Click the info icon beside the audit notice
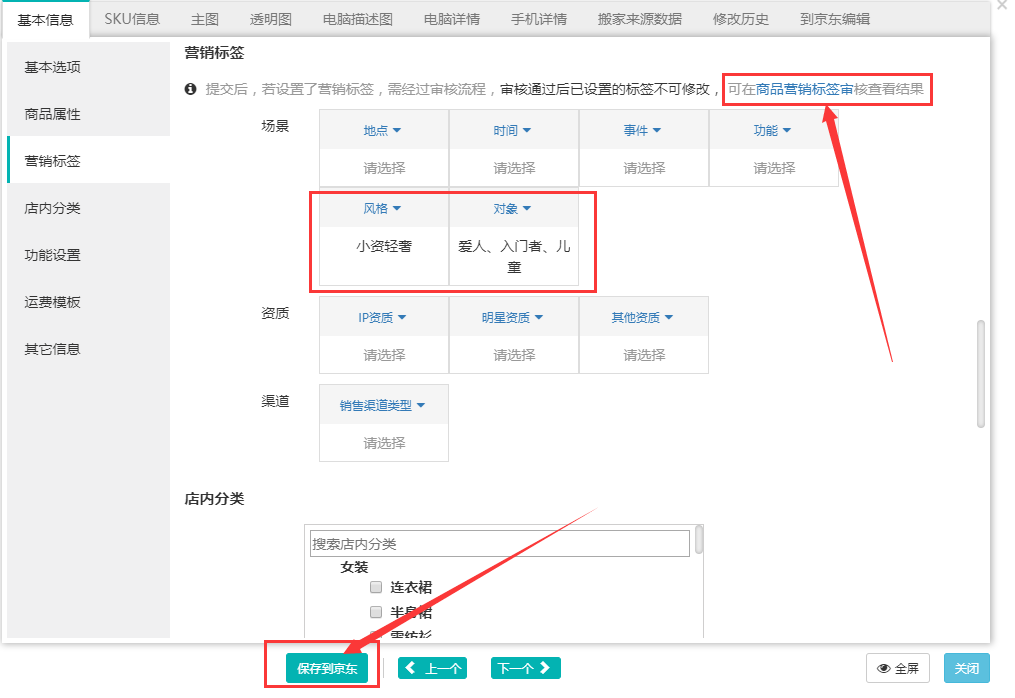The image size is (1015, 698). click(191, 90)
